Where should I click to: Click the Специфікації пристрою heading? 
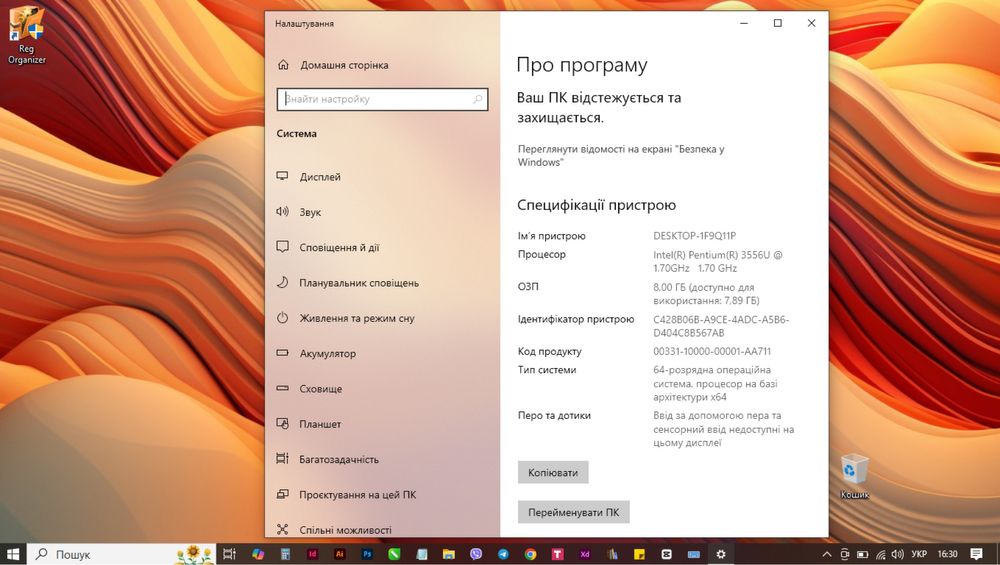[596, 205]
